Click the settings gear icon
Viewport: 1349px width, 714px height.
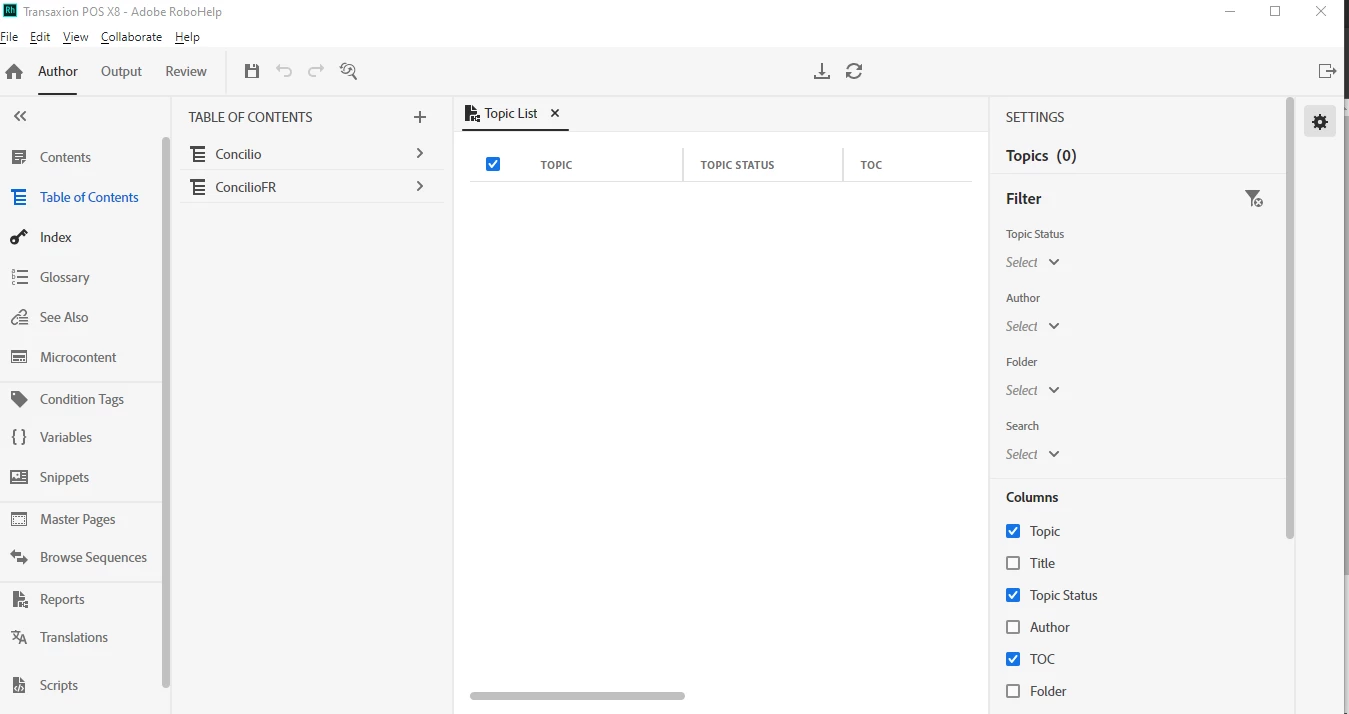tap(1320, 122)
